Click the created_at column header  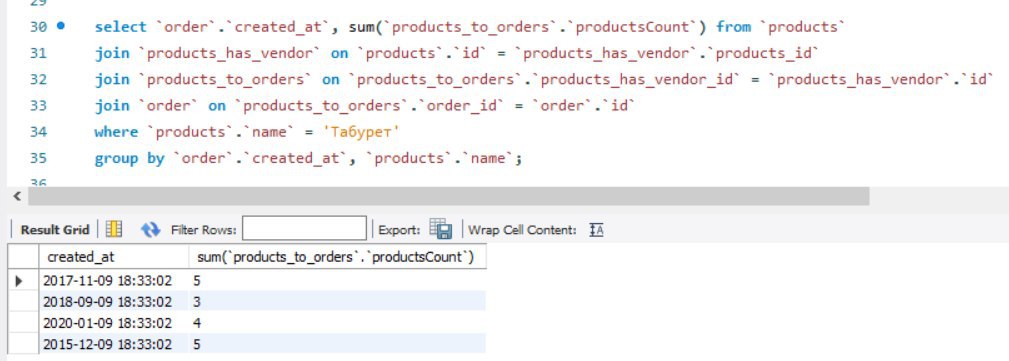(113, 257)
